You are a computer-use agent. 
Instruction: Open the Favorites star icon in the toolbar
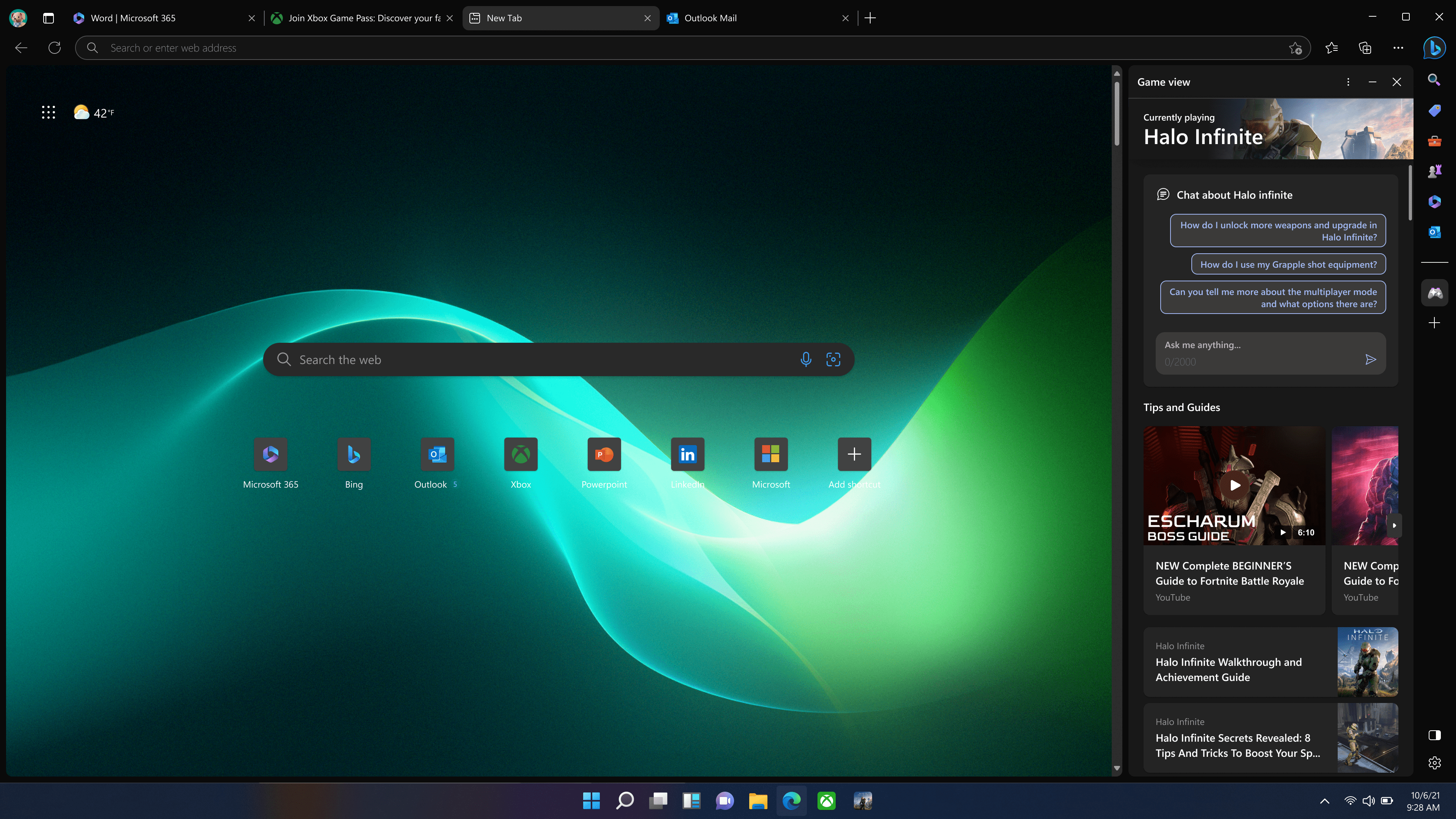coord(1331,48)
